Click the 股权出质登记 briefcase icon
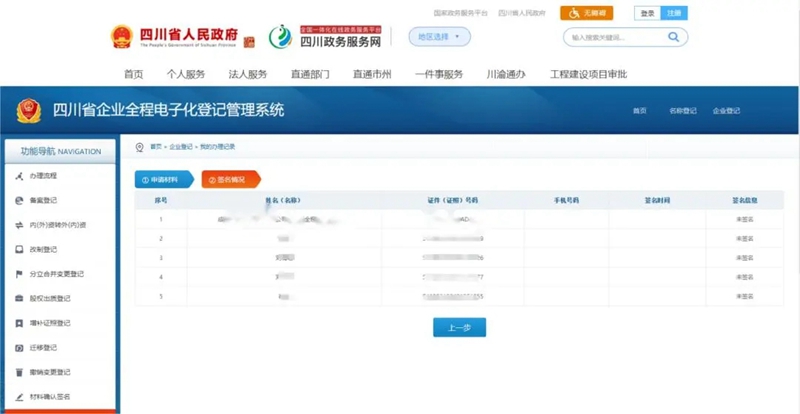Screen dimensions: 800x414 tap(19, 299)
